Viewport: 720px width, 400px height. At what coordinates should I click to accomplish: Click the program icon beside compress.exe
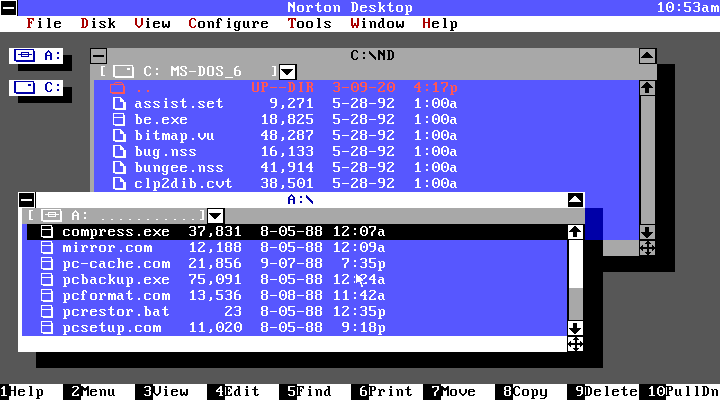coord(47,231)
